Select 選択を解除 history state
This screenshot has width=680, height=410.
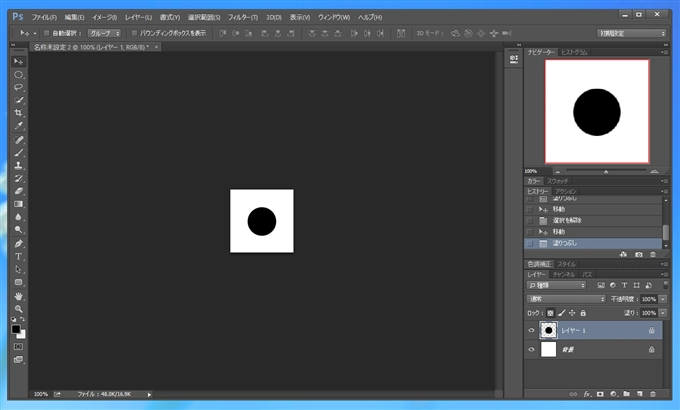[593, 220]
